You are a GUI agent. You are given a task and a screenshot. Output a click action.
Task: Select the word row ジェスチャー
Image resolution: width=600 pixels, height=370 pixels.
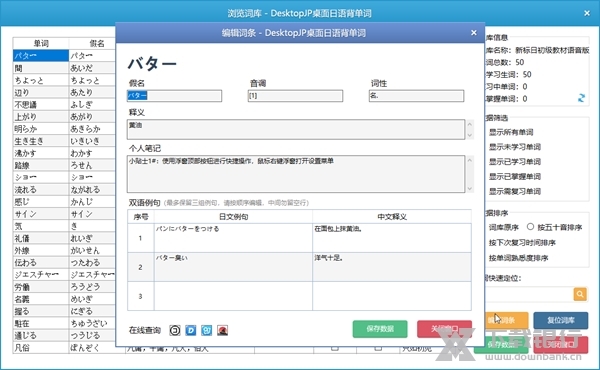coord(41,275)
